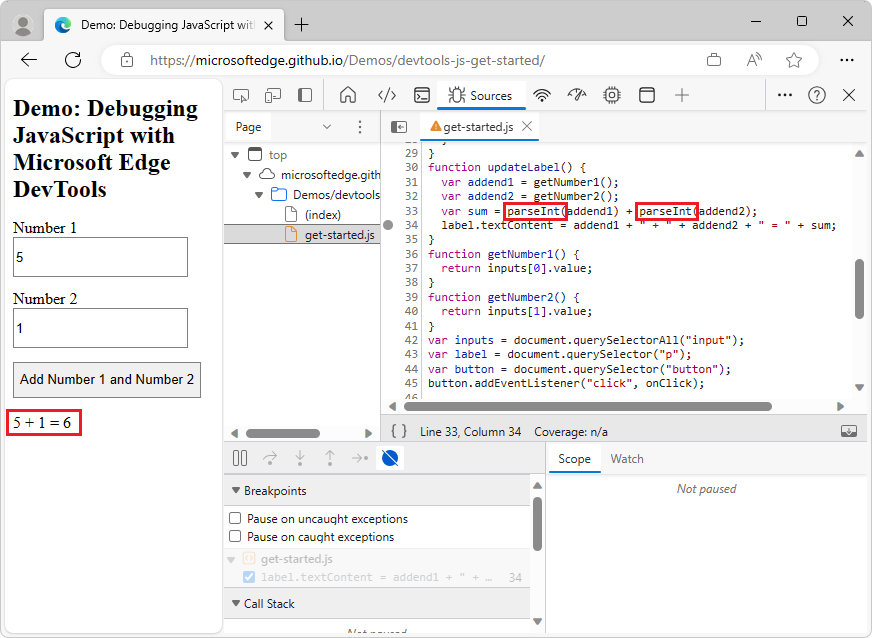The image size is (872, 638).
Task: Toggle the Deactivate breakpoints icon
Action: pyautogui.click(x=391, y=458)
